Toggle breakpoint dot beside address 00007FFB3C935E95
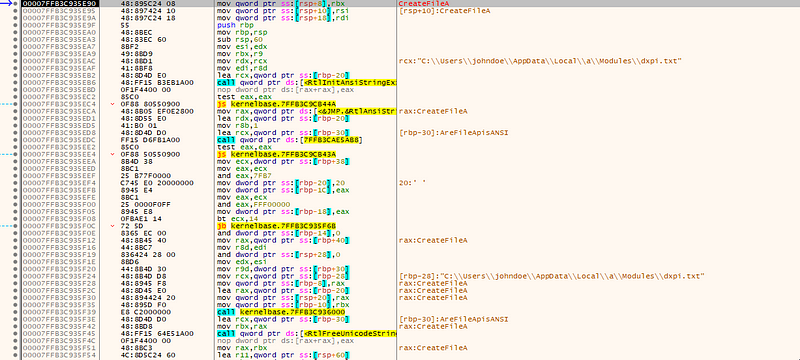The image size is (800, 360). pyautogui.click(x=15, y=11)
